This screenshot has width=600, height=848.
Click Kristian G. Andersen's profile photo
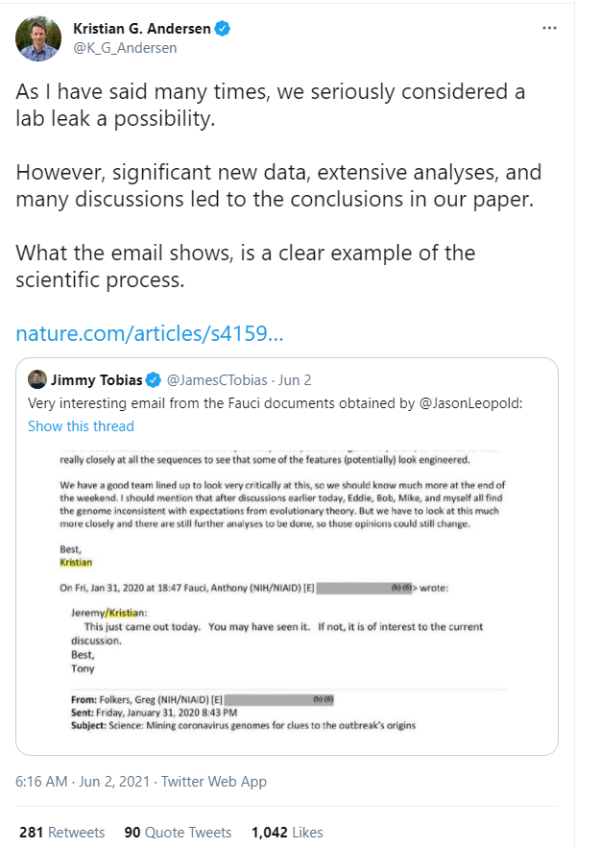click(x=37, y=38)
